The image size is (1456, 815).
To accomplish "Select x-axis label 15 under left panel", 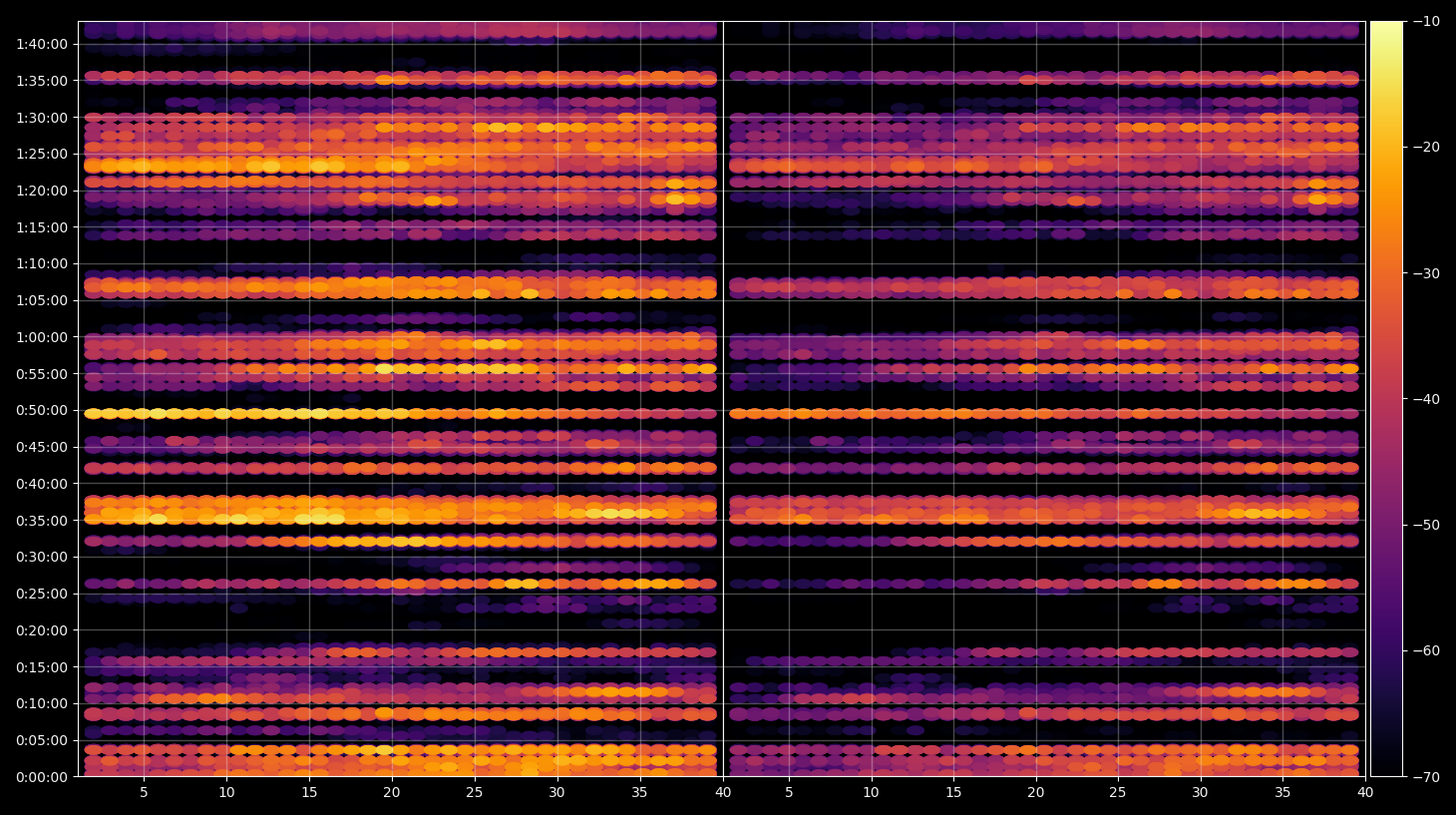I will [x=309, y=793].
